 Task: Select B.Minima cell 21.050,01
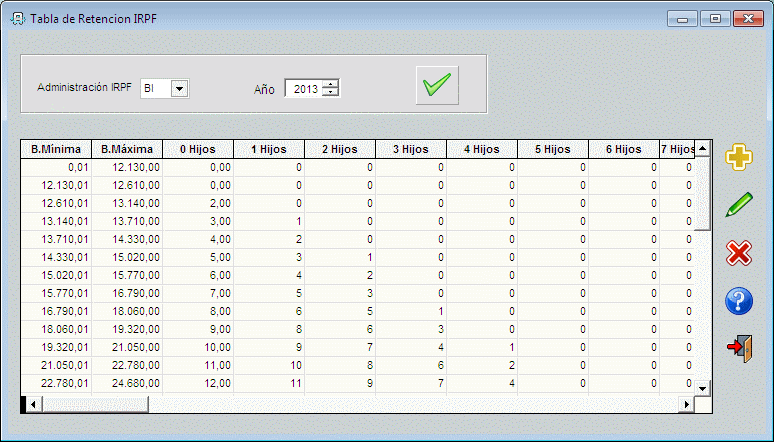pos(56,365)
